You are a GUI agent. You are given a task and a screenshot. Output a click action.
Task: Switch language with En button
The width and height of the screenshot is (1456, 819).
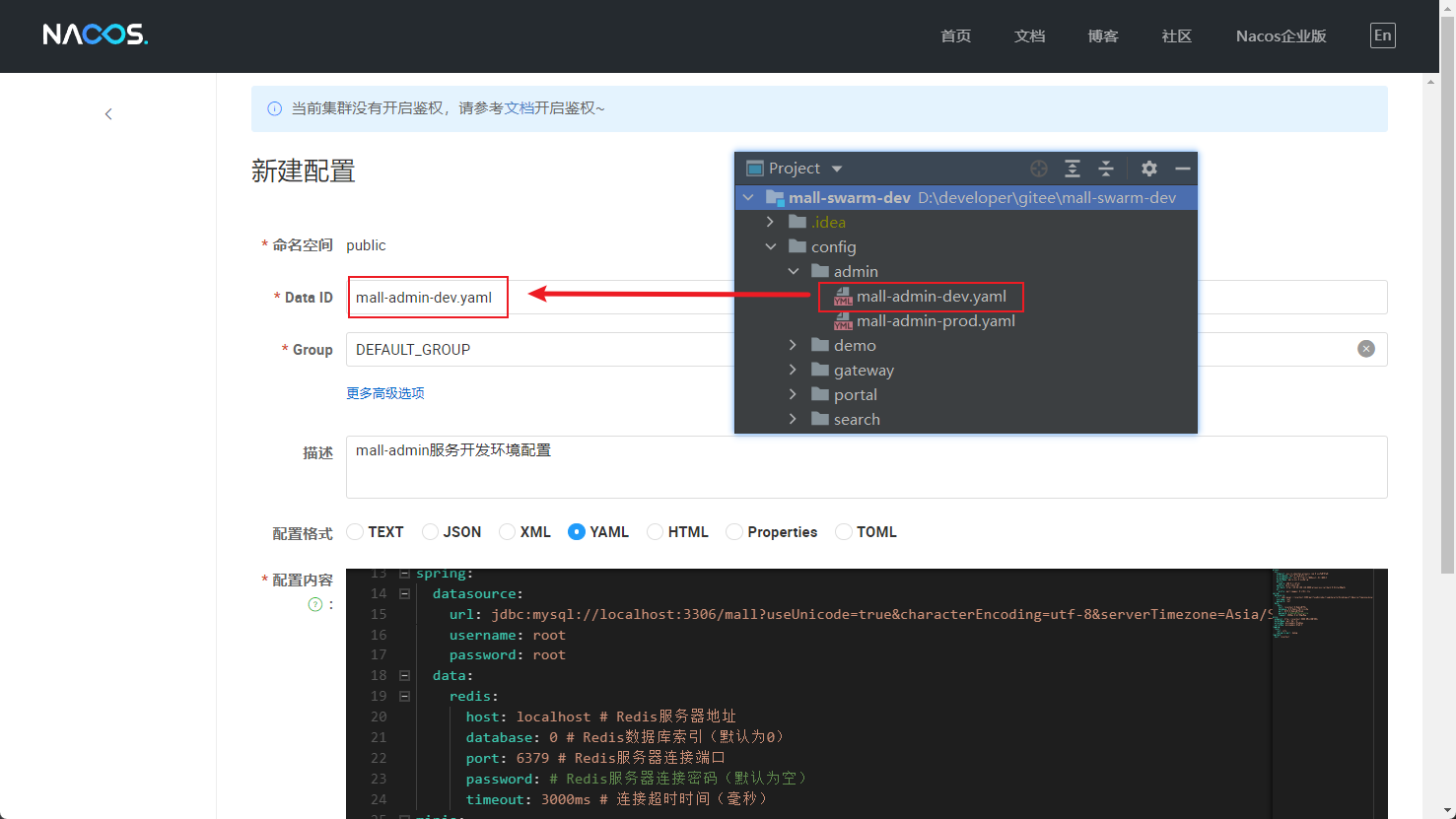click(x=1383, y=35)
